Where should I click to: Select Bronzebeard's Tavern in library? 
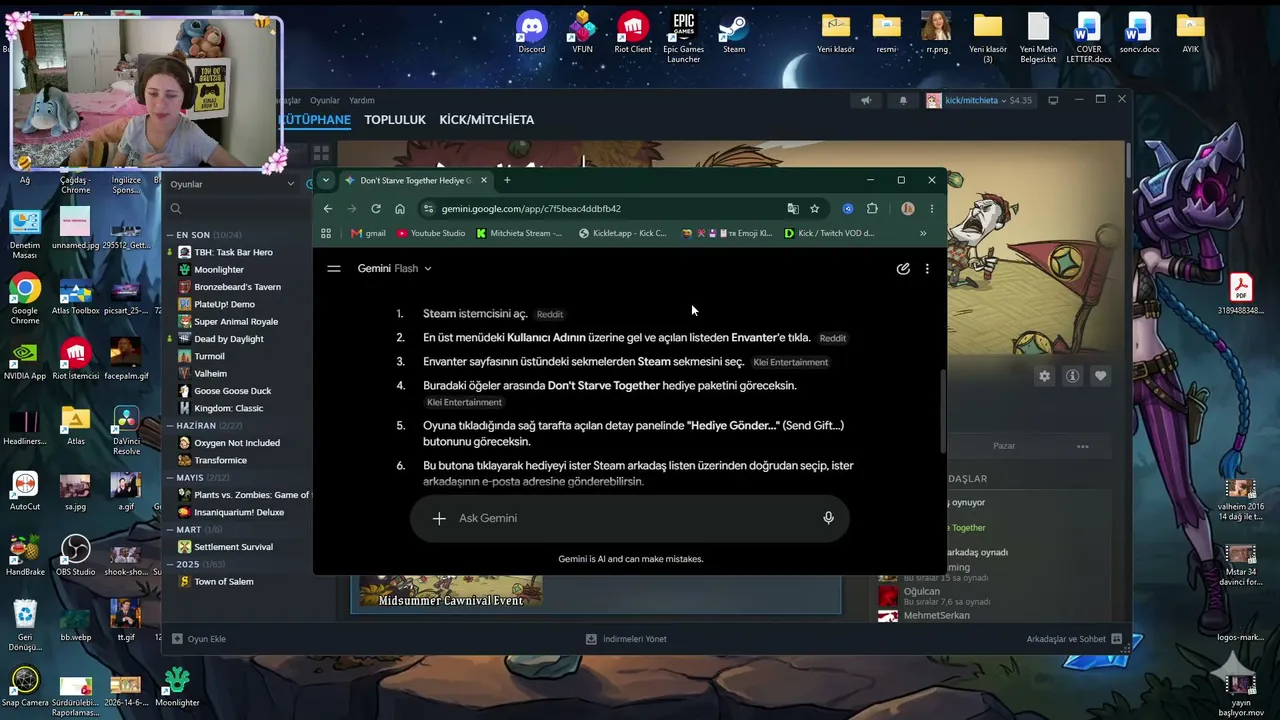click(x=238, y=287)
